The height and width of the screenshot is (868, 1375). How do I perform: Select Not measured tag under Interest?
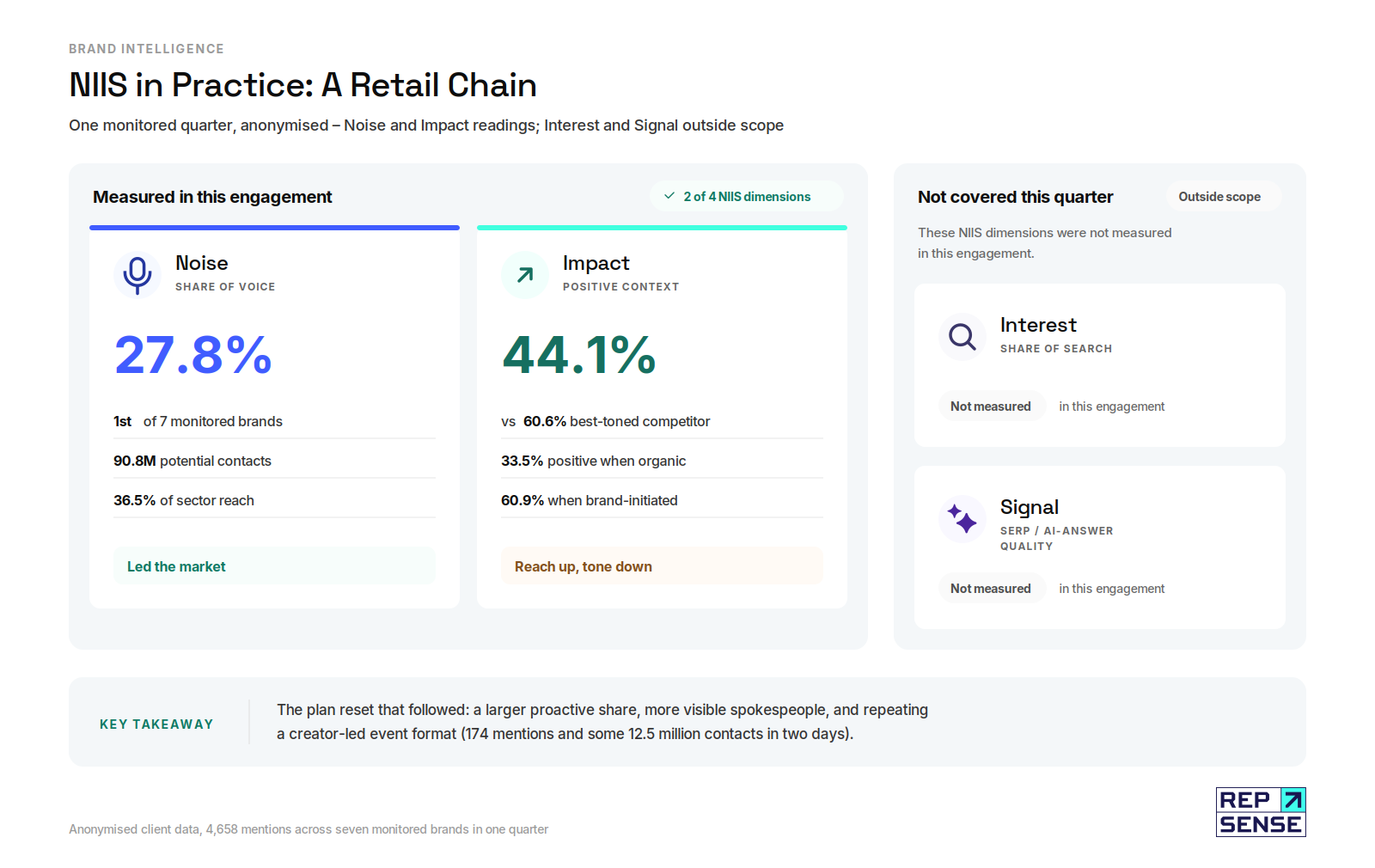pos(992,406)
